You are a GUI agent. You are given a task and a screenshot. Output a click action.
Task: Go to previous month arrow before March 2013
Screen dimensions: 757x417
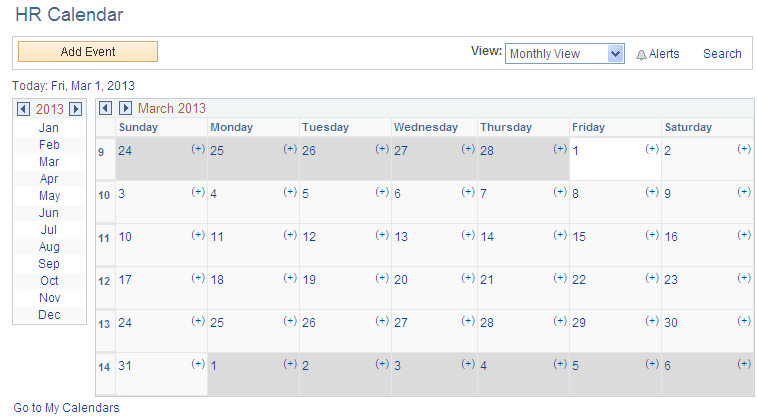tap(106, 108)
